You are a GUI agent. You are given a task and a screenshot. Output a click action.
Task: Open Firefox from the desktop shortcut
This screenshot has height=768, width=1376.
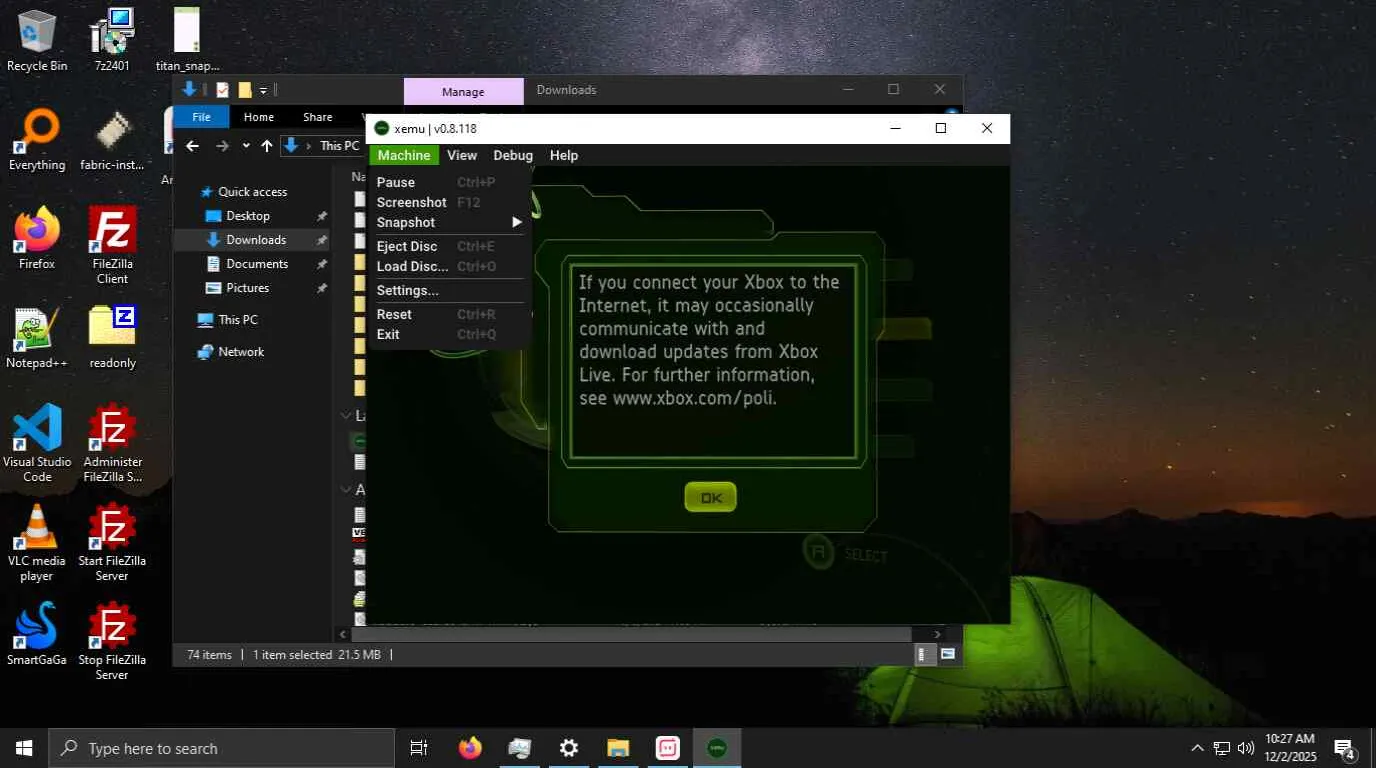(x=37, y=238)
